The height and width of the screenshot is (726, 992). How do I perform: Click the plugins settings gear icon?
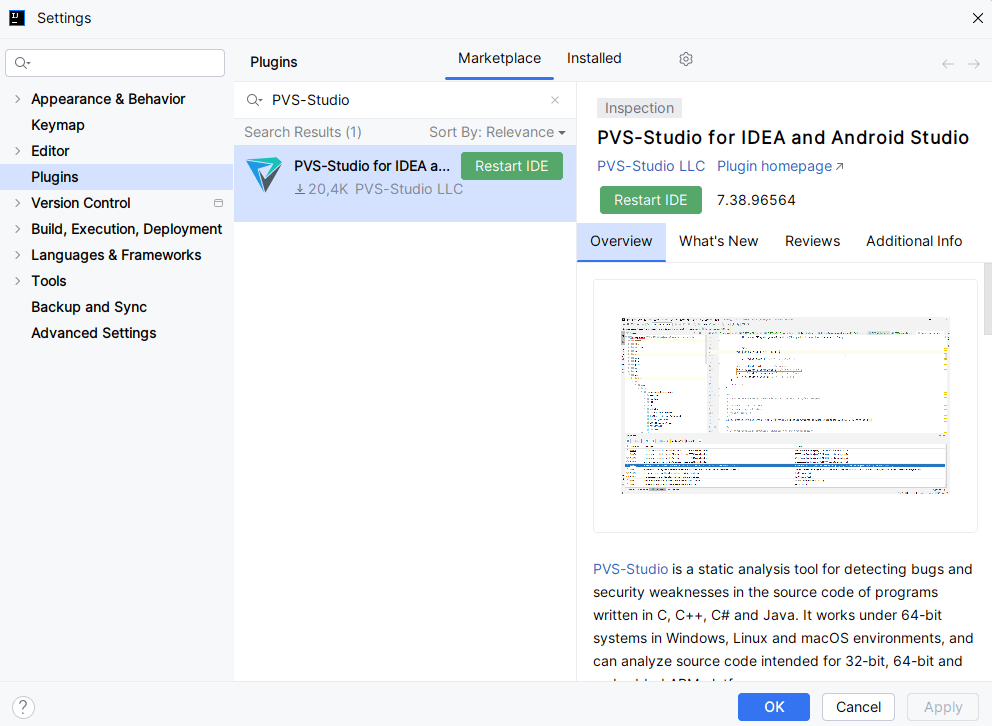(686, 59)
